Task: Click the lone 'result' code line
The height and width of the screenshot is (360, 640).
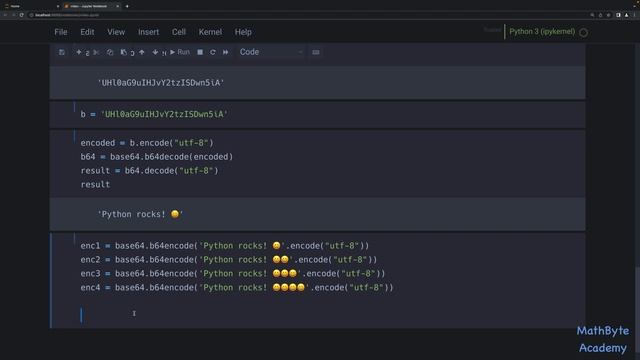Action: click(x=95, y=184)
